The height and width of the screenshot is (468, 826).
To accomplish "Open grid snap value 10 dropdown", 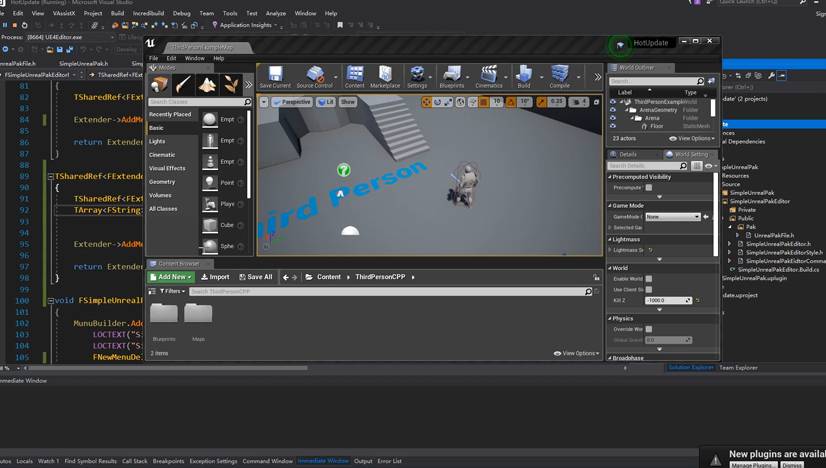I will (497, 102).
